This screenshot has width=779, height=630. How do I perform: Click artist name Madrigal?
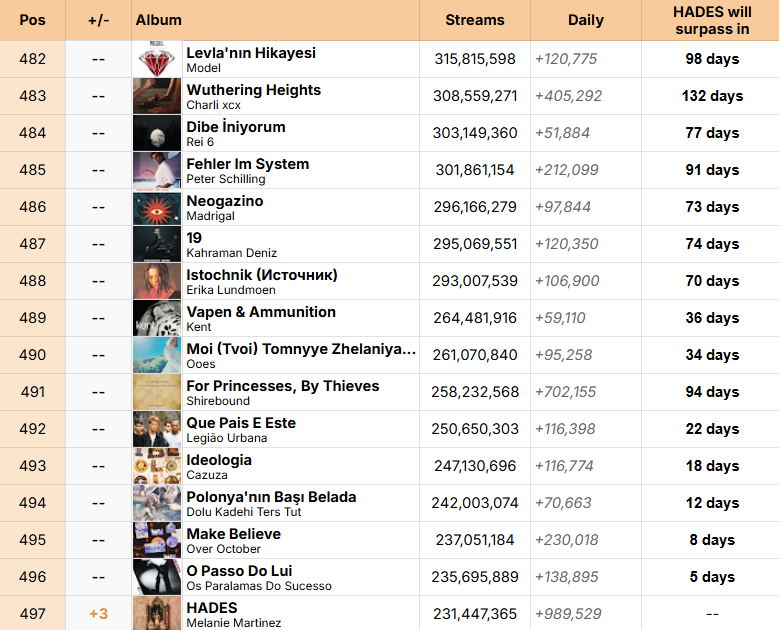pyautogui.click(x=210, y=216)
